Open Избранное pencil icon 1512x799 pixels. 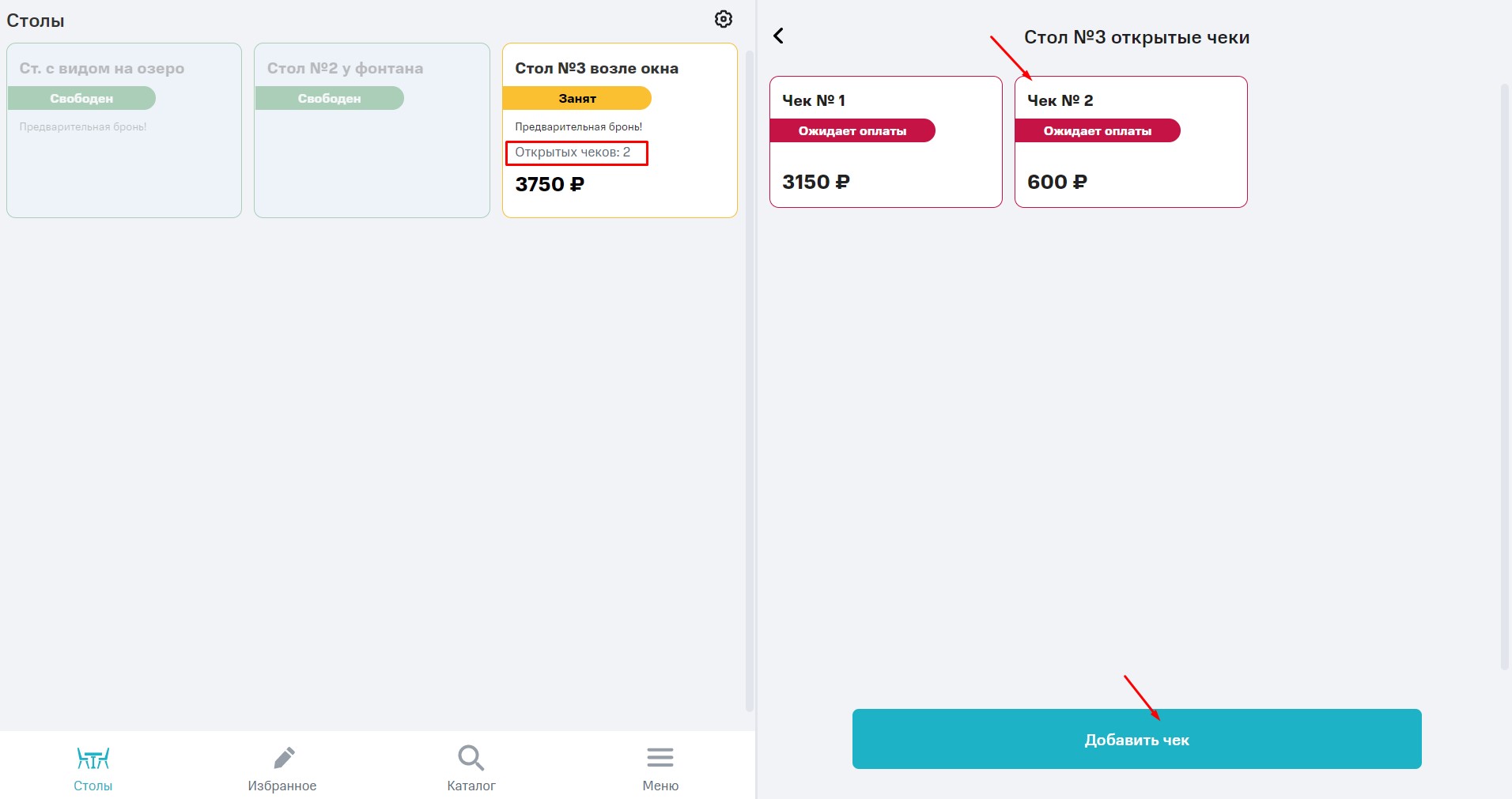point(284,758)
